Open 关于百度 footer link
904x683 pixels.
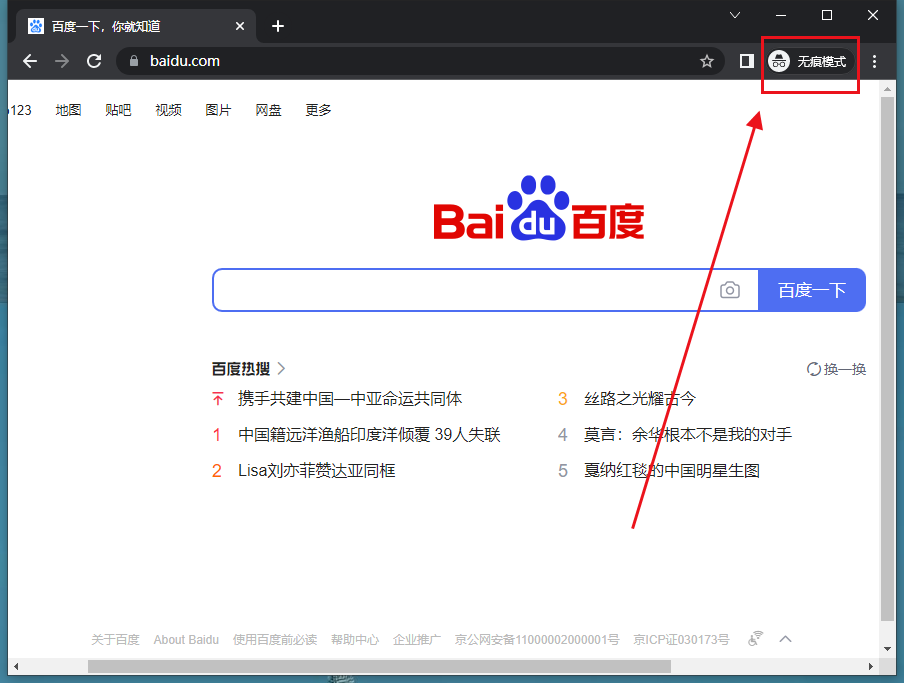click(x=115, y=640)
